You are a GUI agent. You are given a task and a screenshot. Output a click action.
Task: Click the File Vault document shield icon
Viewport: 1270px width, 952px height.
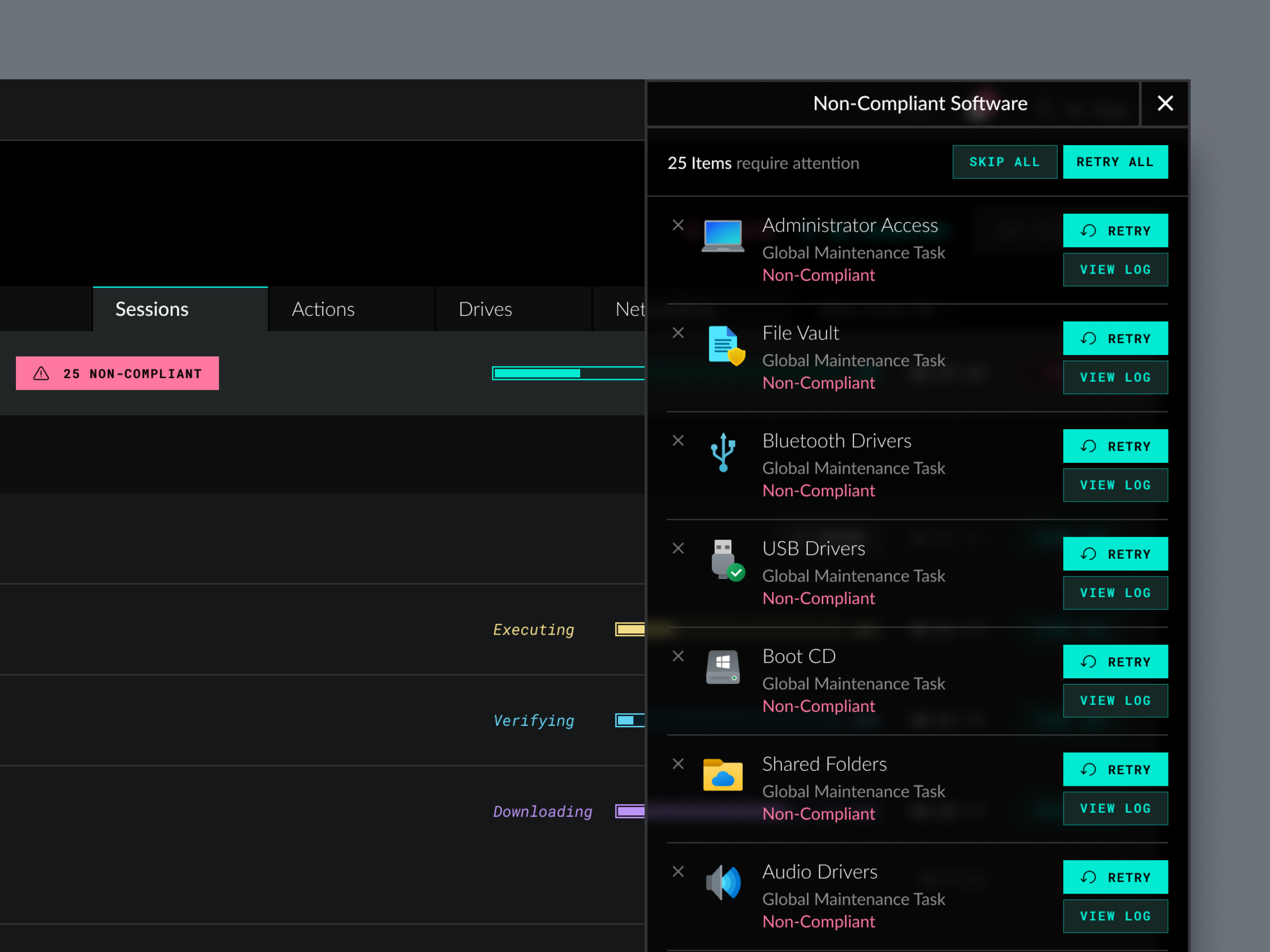coord(725,345)
